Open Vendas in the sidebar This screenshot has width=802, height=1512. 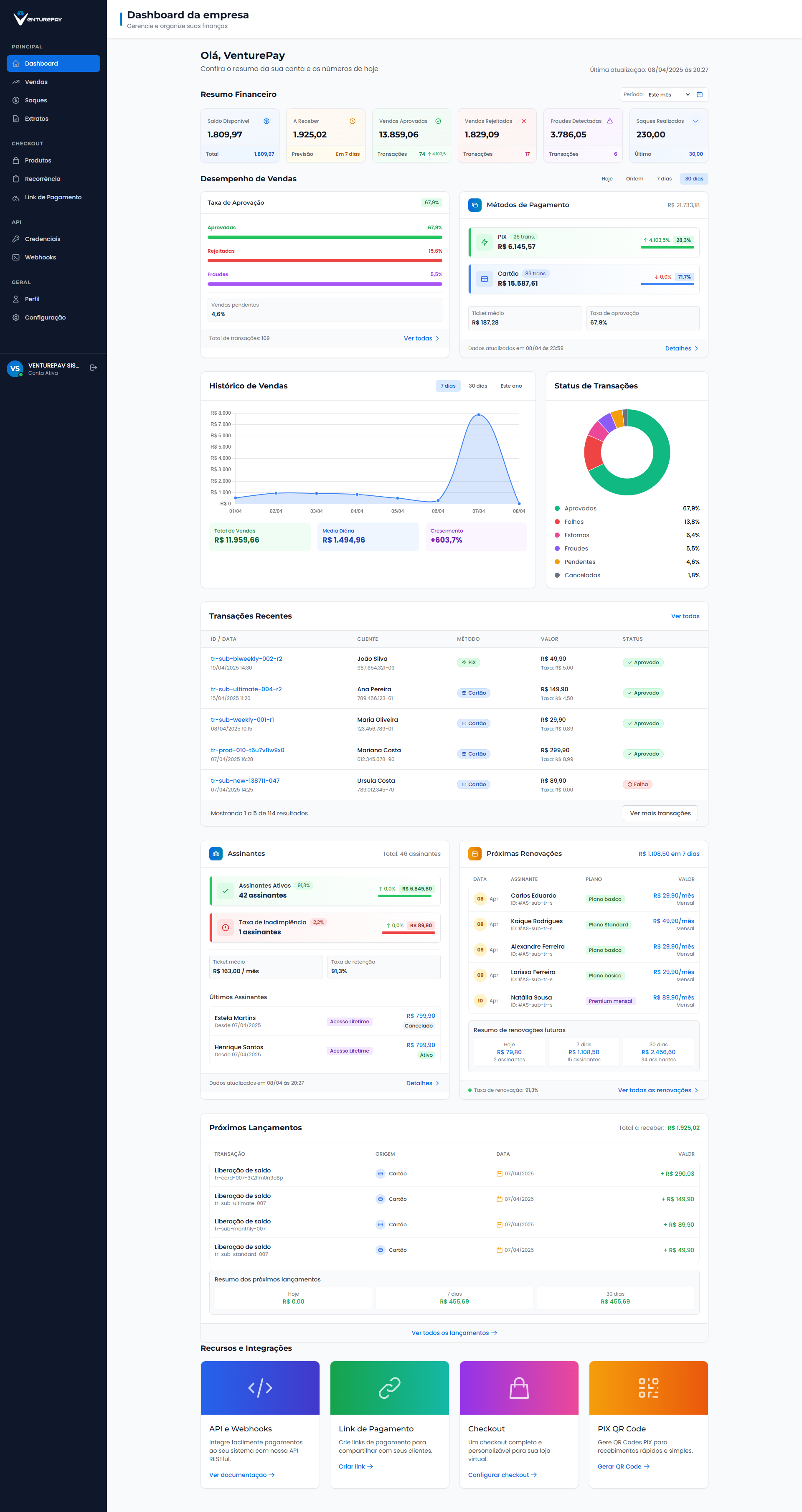tap(53, 82)
